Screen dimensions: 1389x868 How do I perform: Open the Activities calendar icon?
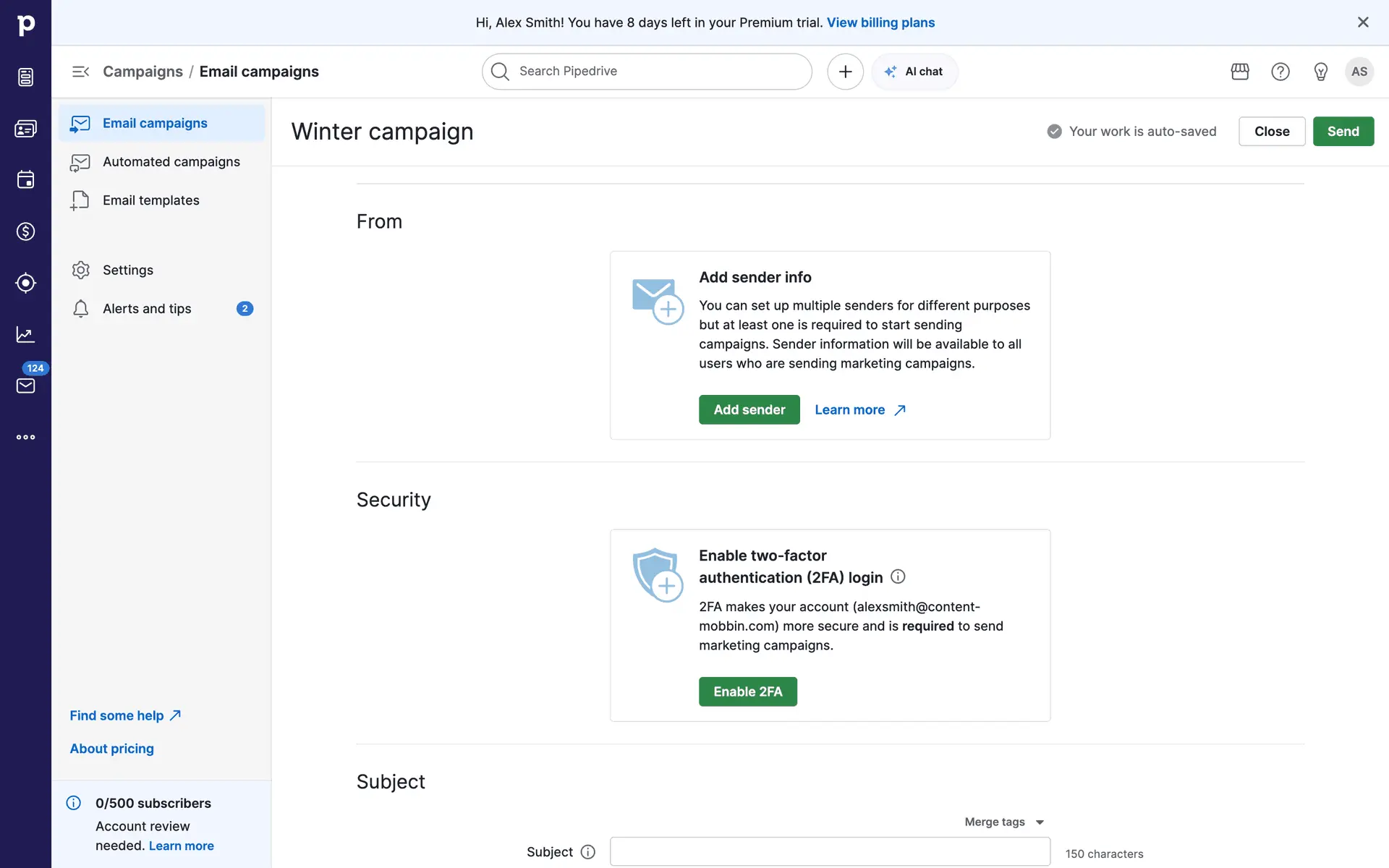coord(25,180)
